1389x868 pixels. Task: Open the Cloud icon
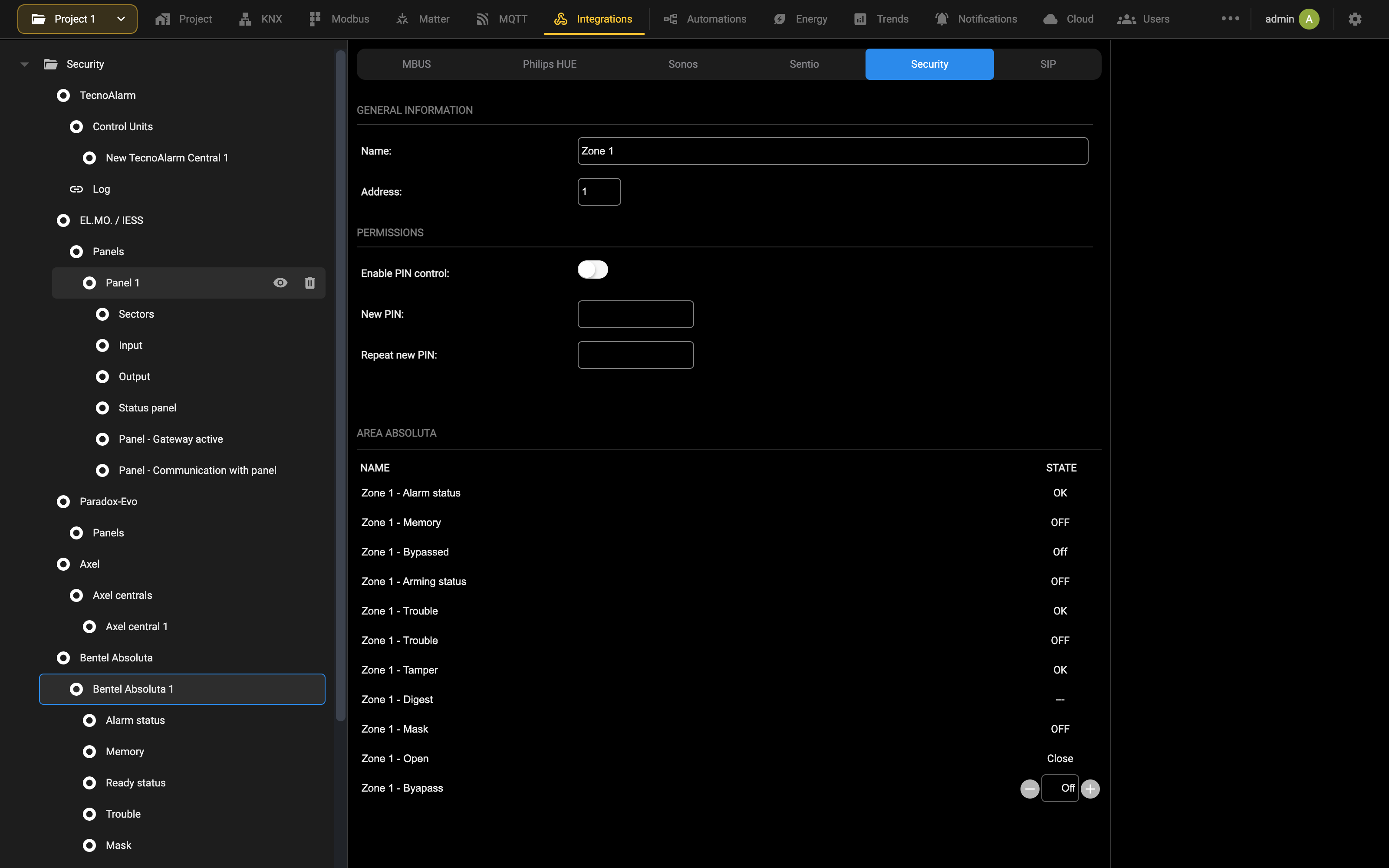click(1050, 19)
